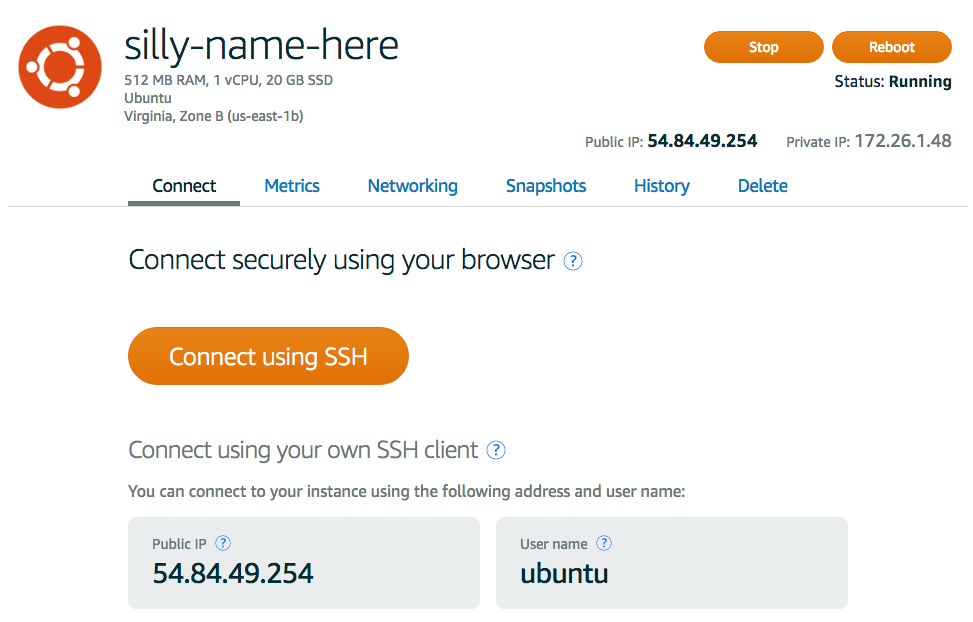Switch to the Metrics tab
Screen dimensions: 973x622
point(292,186)
